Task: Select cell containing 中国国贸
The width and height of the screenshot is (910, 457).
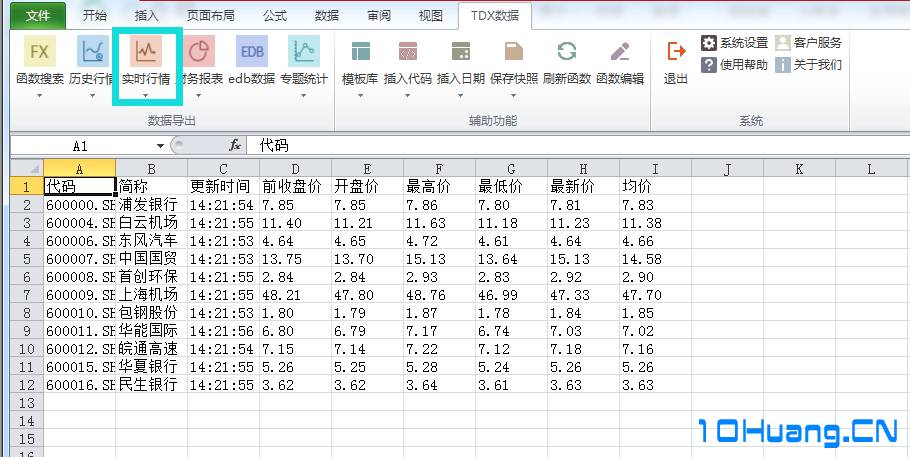Action: click(151, 258)
